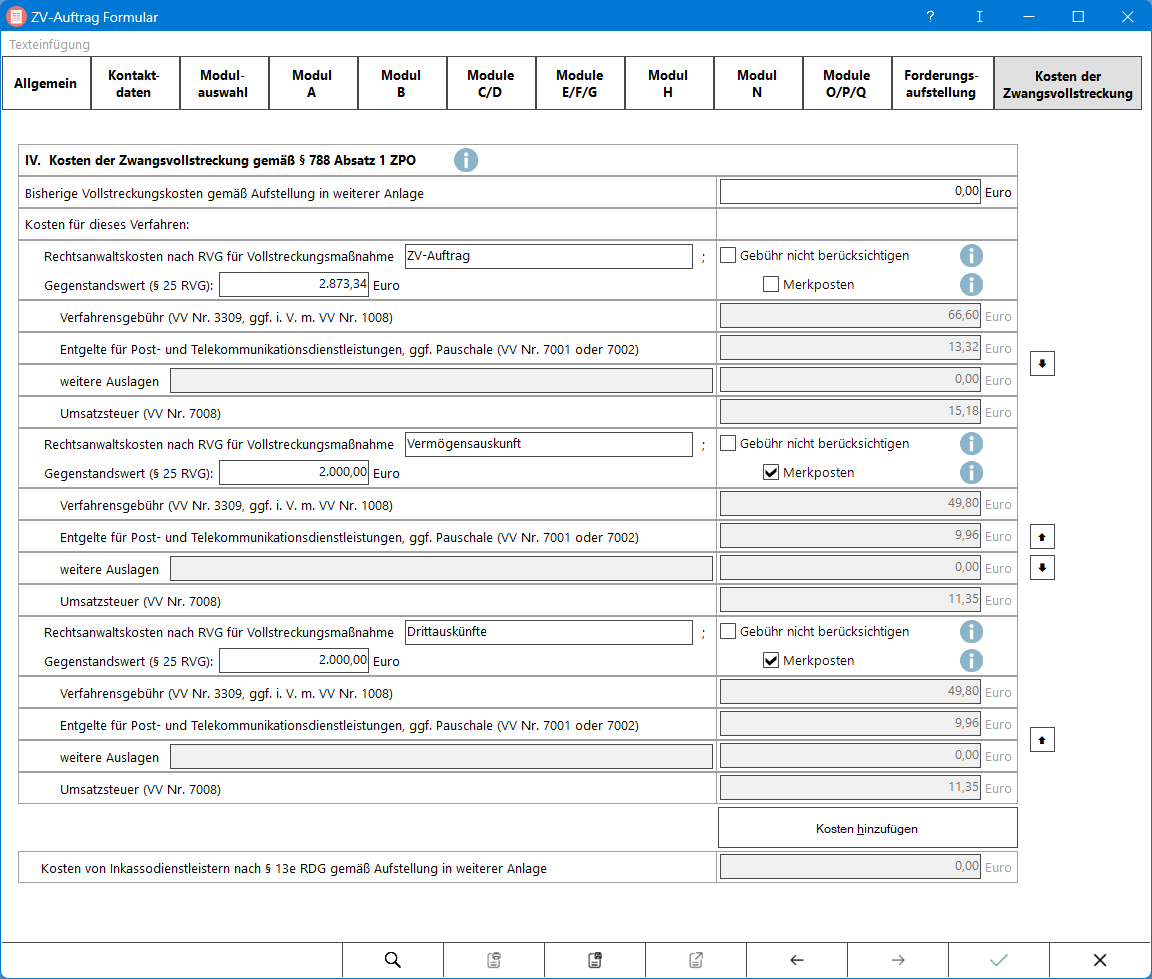Screen dimensions: 1152x979
Task: Cancel with the X button in bottom bar
Action: tap(1100, 960)
